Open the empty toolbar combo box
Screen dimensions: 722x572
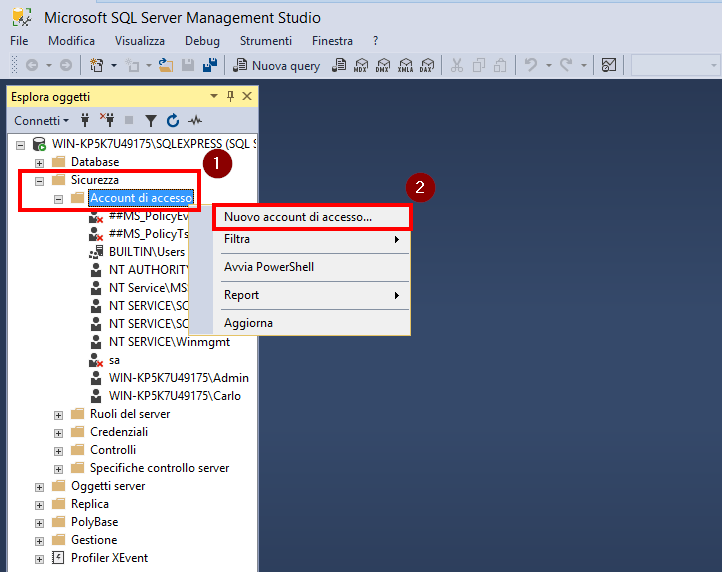675,65
